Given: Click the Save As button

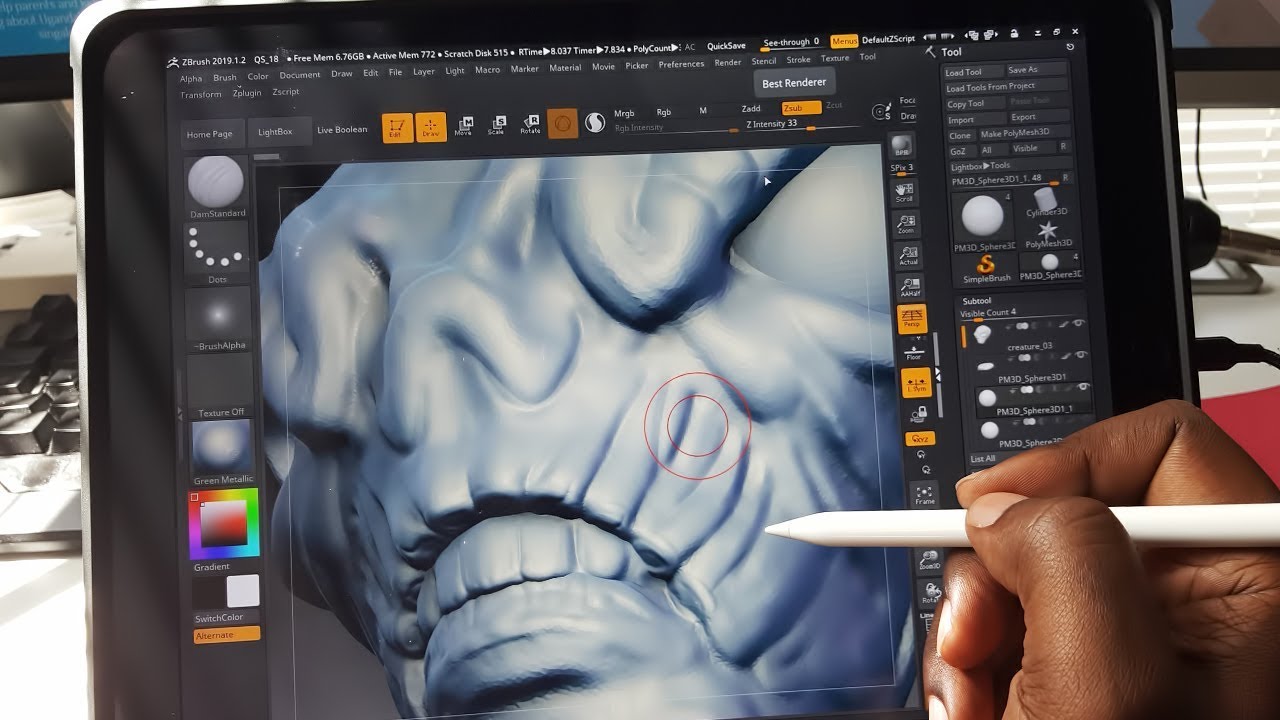Looking at the screenshot, I should (x=1036, y=70).
